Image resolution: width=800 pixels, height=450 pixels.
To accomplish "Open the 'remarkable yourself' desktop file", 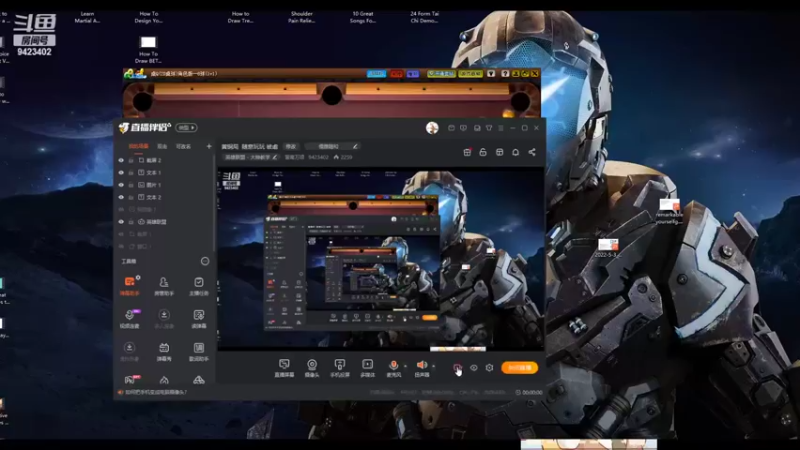I will [x=669, y=212].
